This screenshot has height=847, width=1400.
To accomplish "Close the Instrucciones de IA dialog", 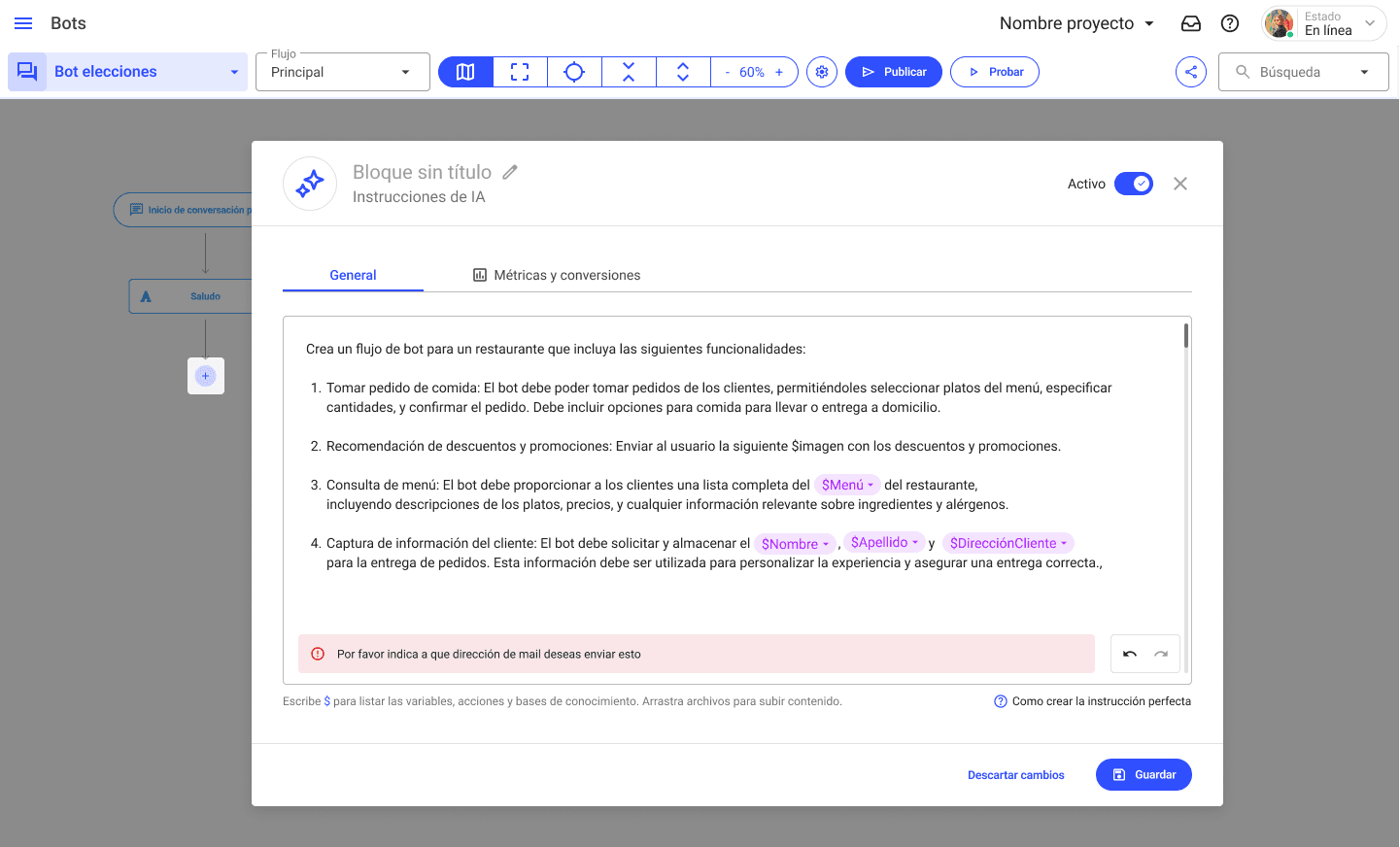I will [x=1180, y=184].
